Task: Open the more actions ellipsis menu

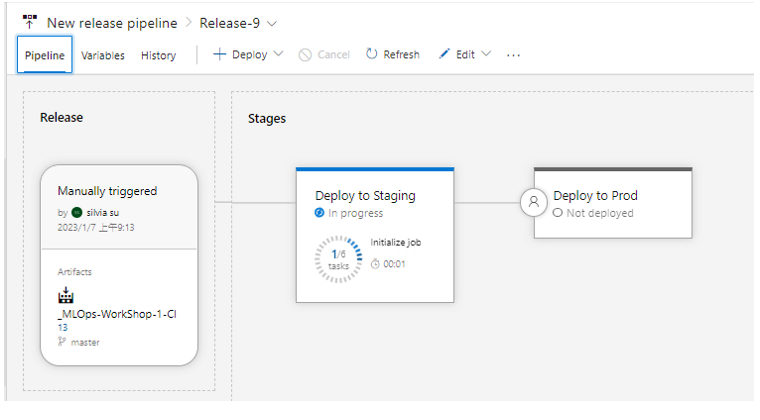Action: click(514, 55)
